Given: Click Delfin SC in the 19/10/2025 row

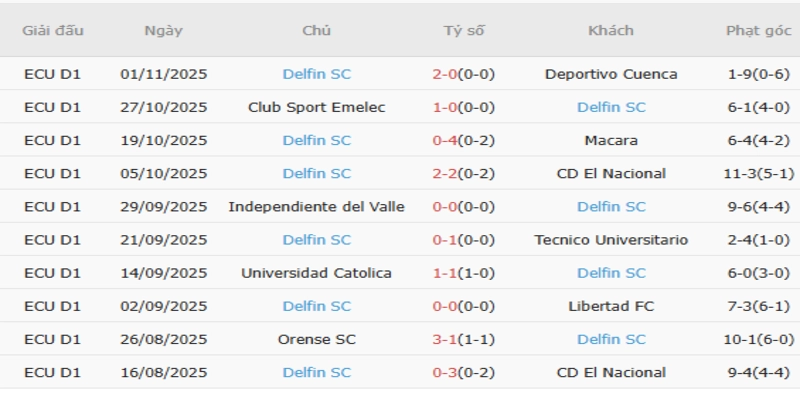Looking at the screenshot, I should click(x=316, y=140).
